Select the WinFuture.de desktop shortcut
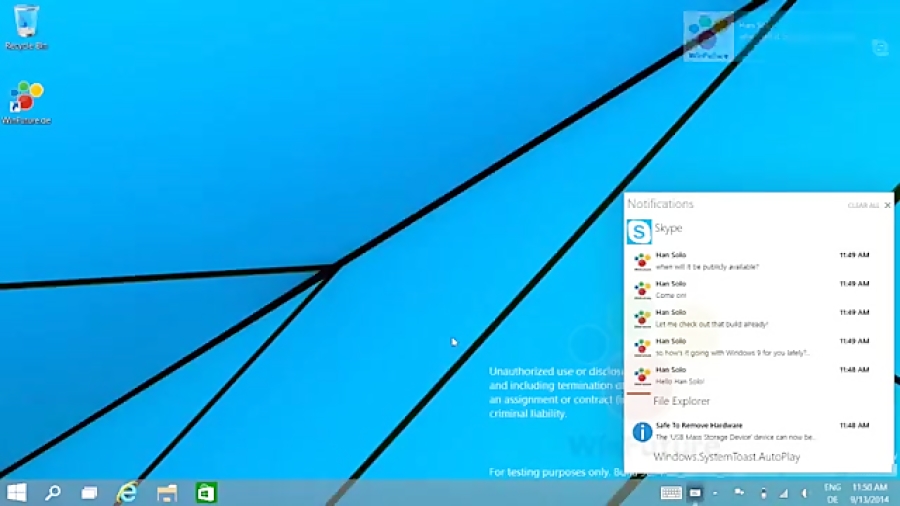Image resolution: width=900 pixels, height=506 pixels. [x=26, y=103]
